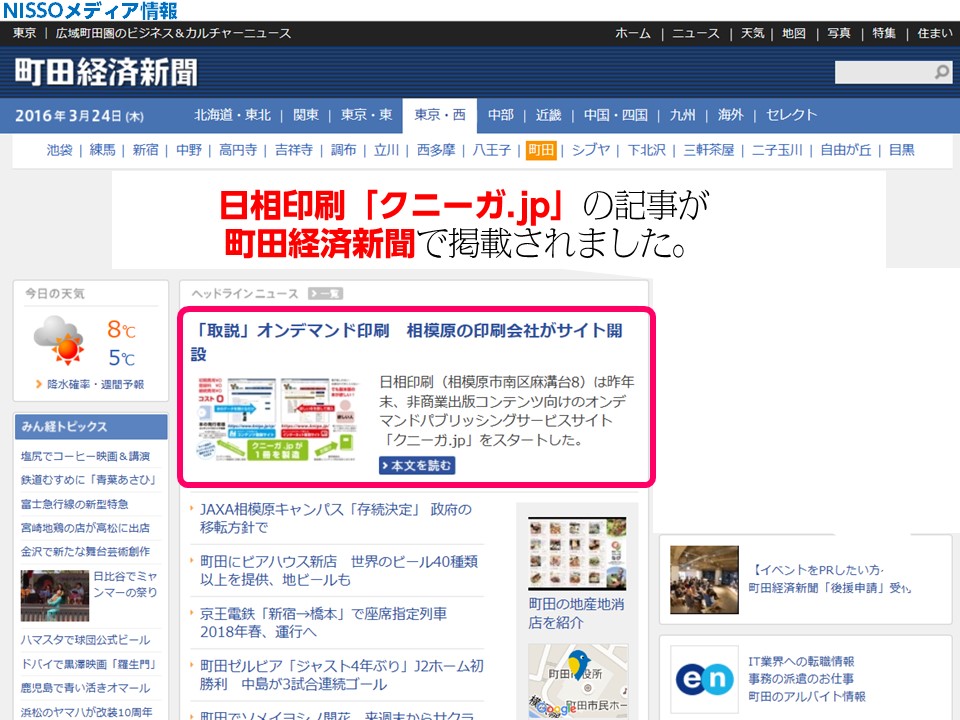Click the 一覧 badge beside ヘッドラインニュース
This screenshot has width=960, height=720.
pyautogui.click(x=325, y=294)
